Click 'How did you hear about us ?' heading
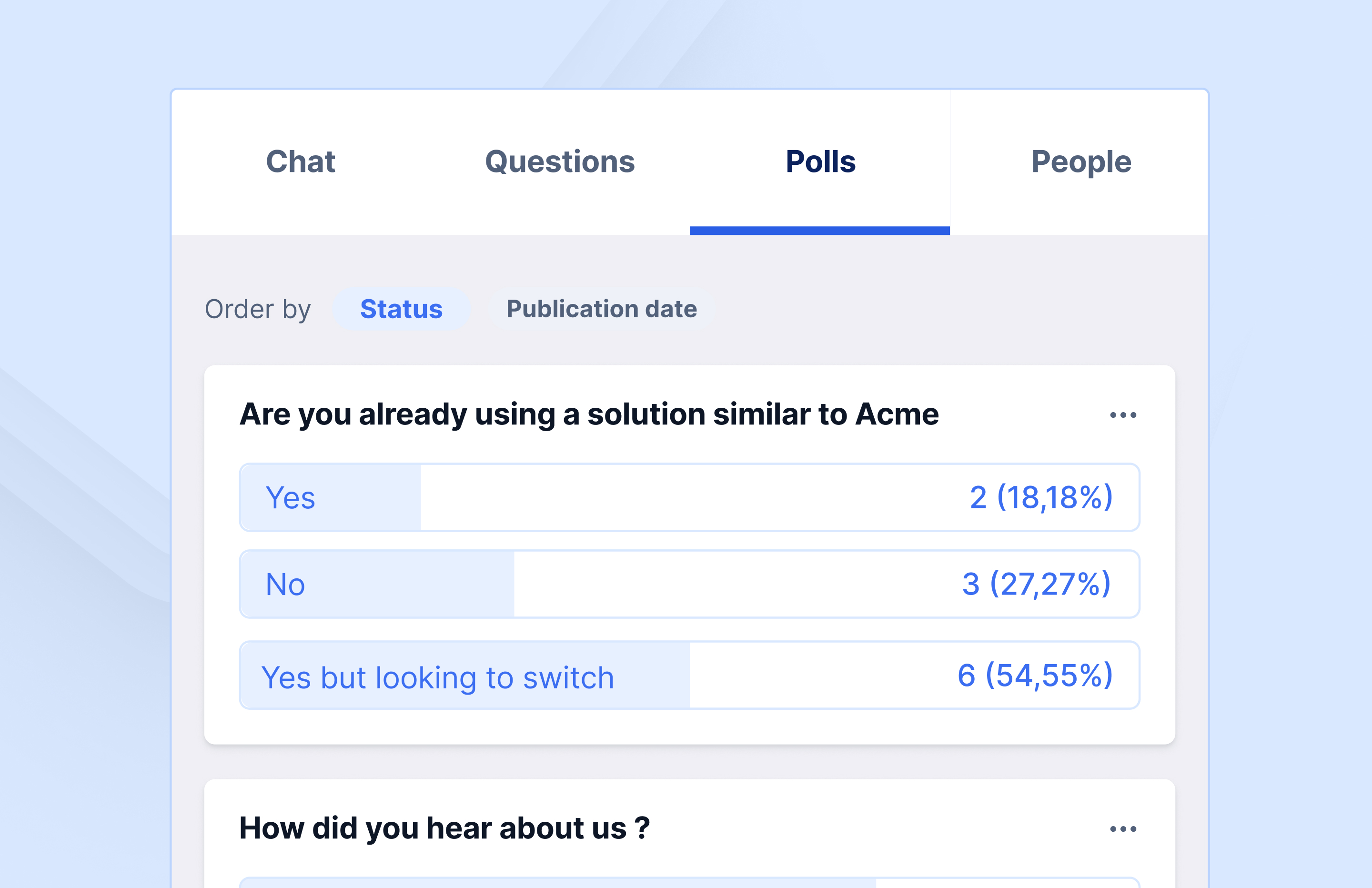The image size is (1372, 888). pyautogui.click(x=444, y=828)
